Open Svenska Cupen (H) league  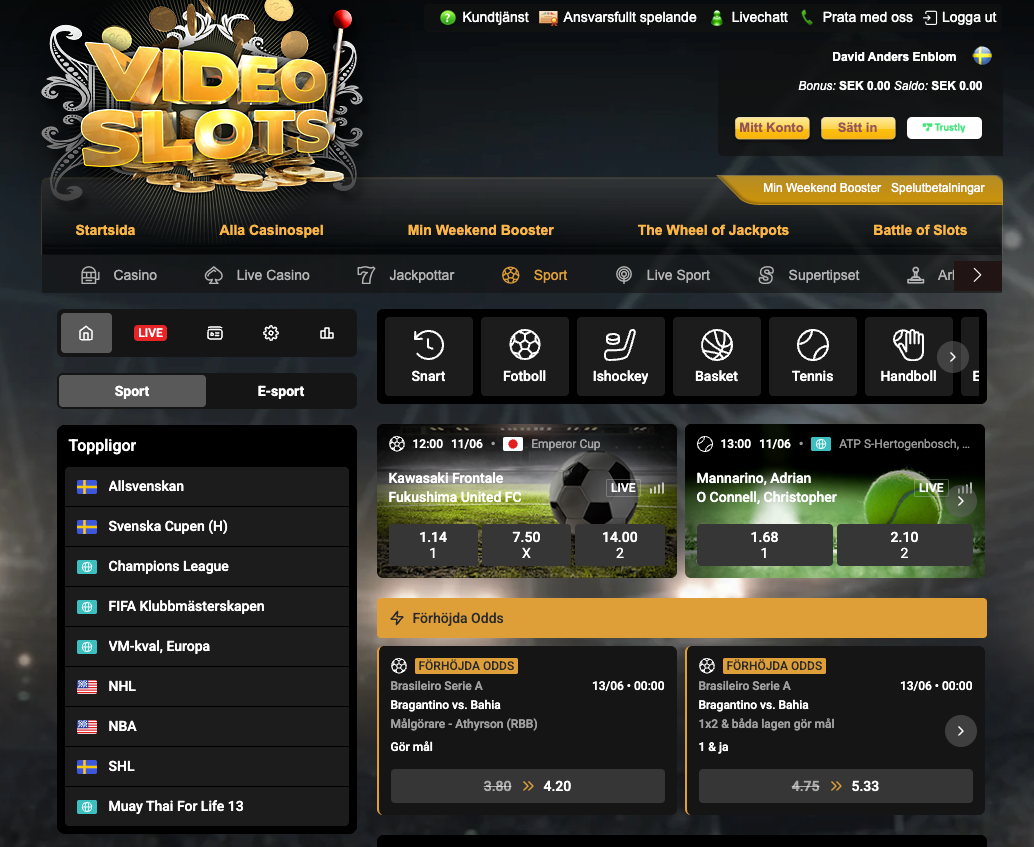pos(207,526)
